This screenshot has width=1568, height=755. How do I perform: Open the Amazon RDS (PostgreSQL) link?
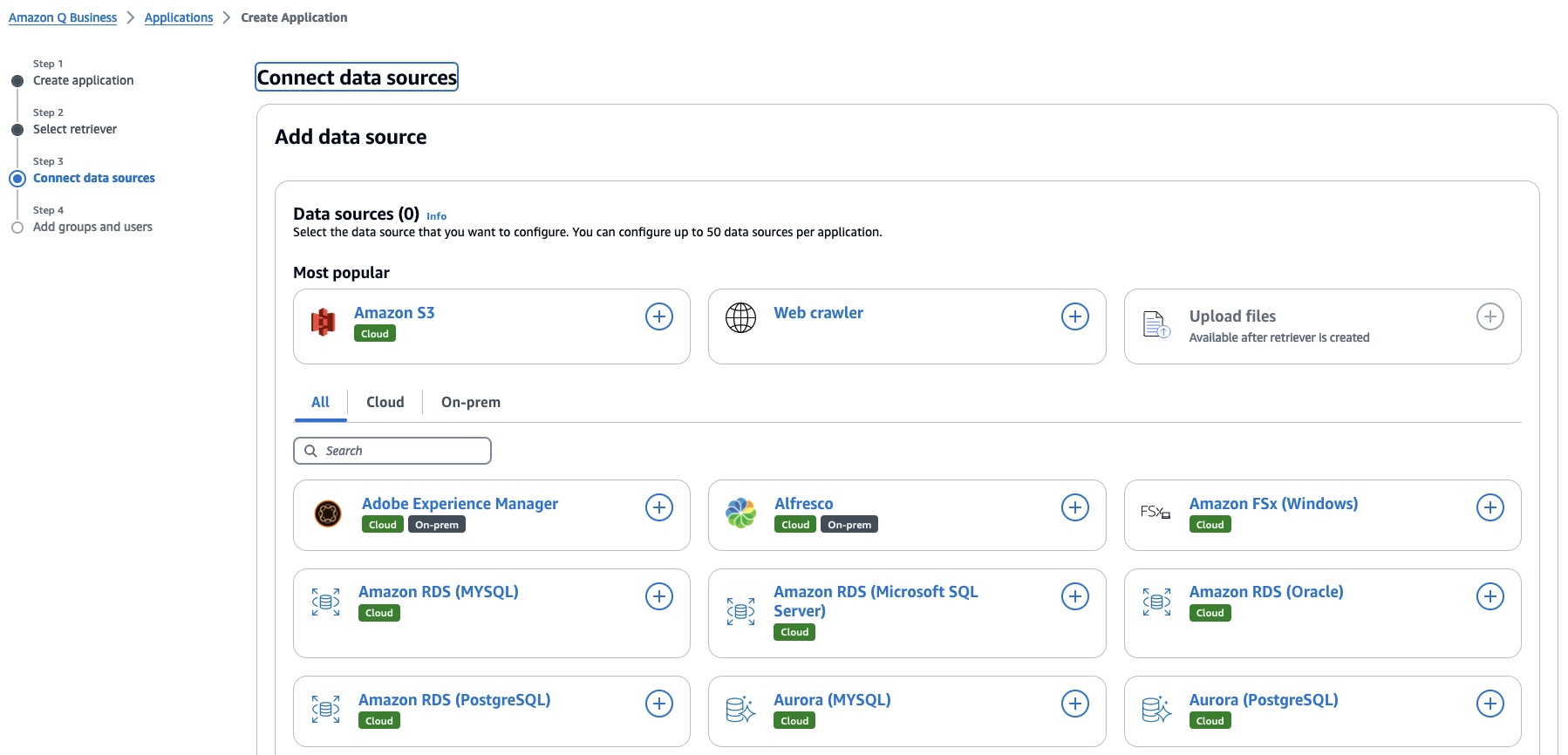pos(454,700)
